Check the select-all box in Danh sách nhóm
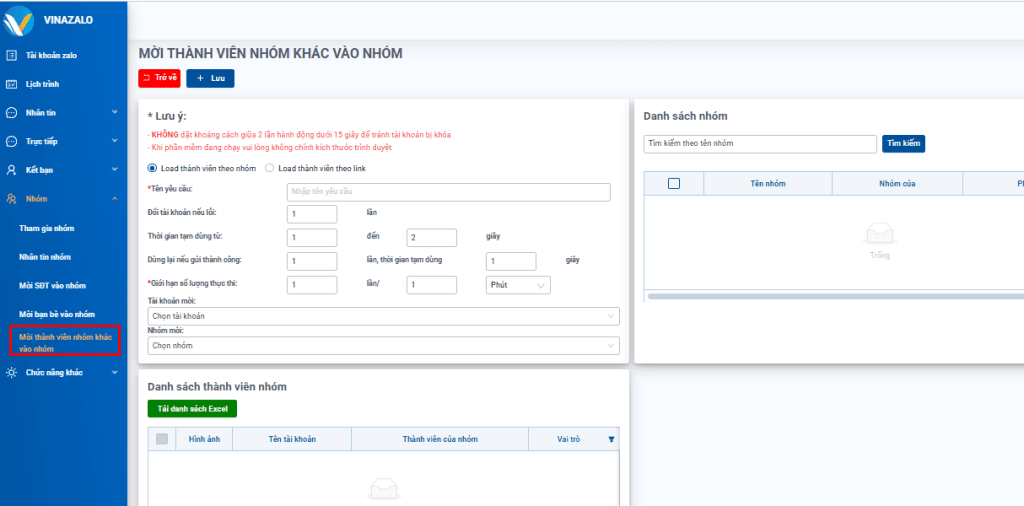Viewport: 1024px width, 506px height. pos(673,183)
